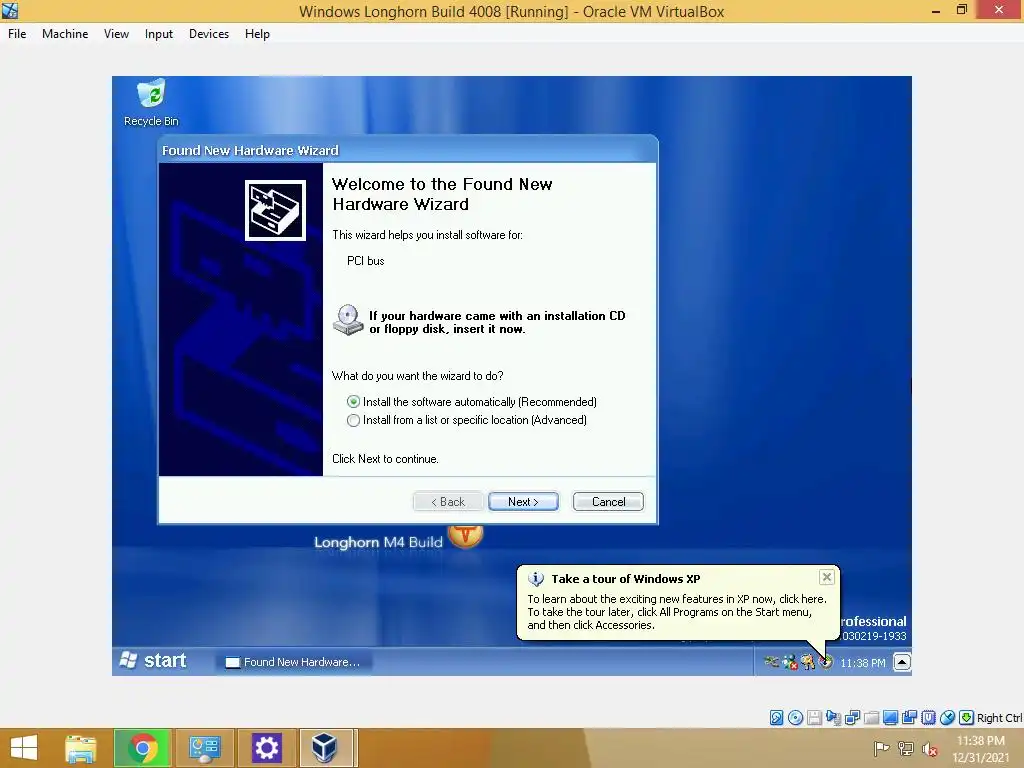This screenshot has height=768, width=1024.
Task: Open the View menu
Action: 116,34
